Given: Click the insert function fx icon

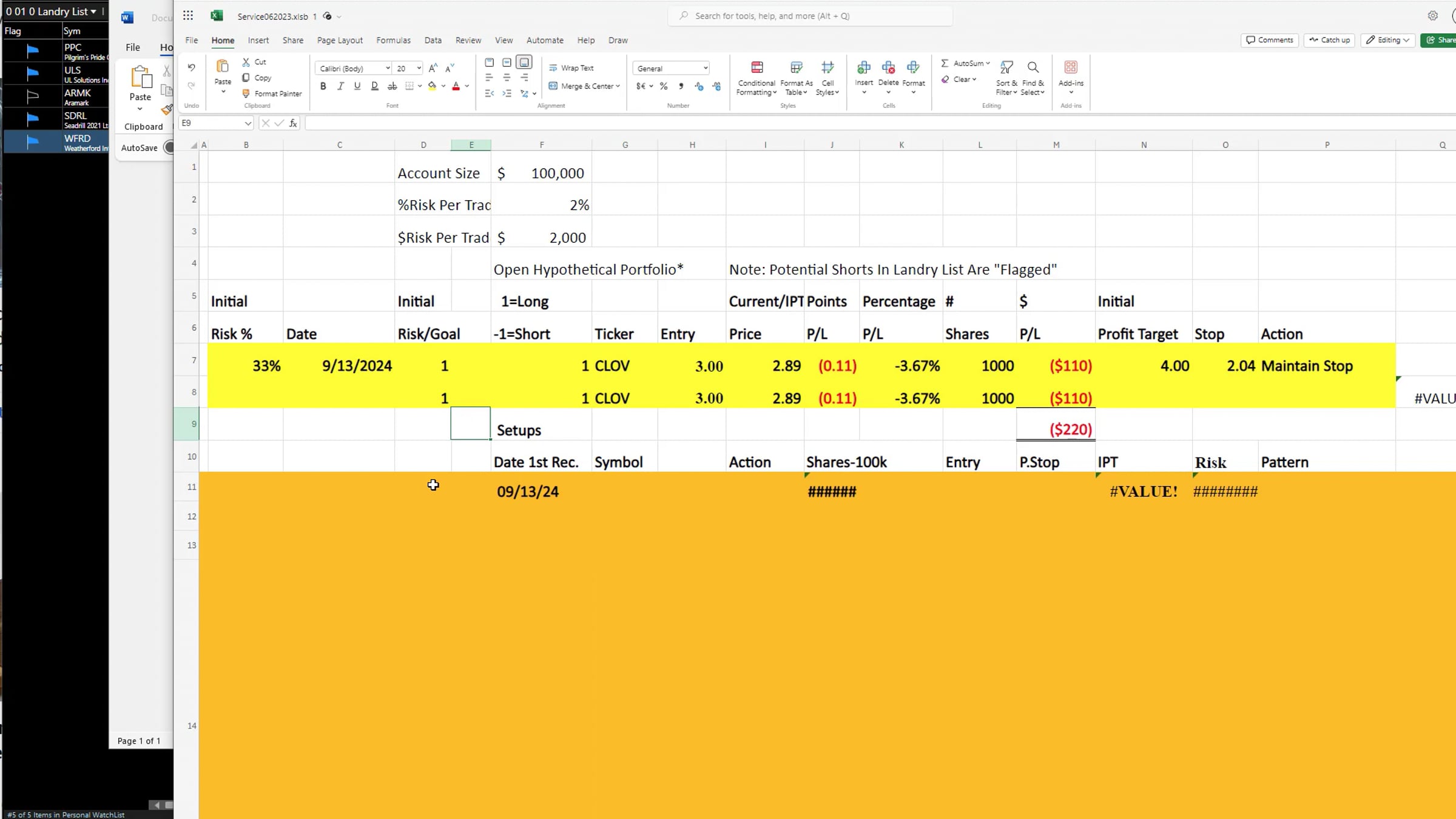Looking at the screenshot, I should 293,123.
